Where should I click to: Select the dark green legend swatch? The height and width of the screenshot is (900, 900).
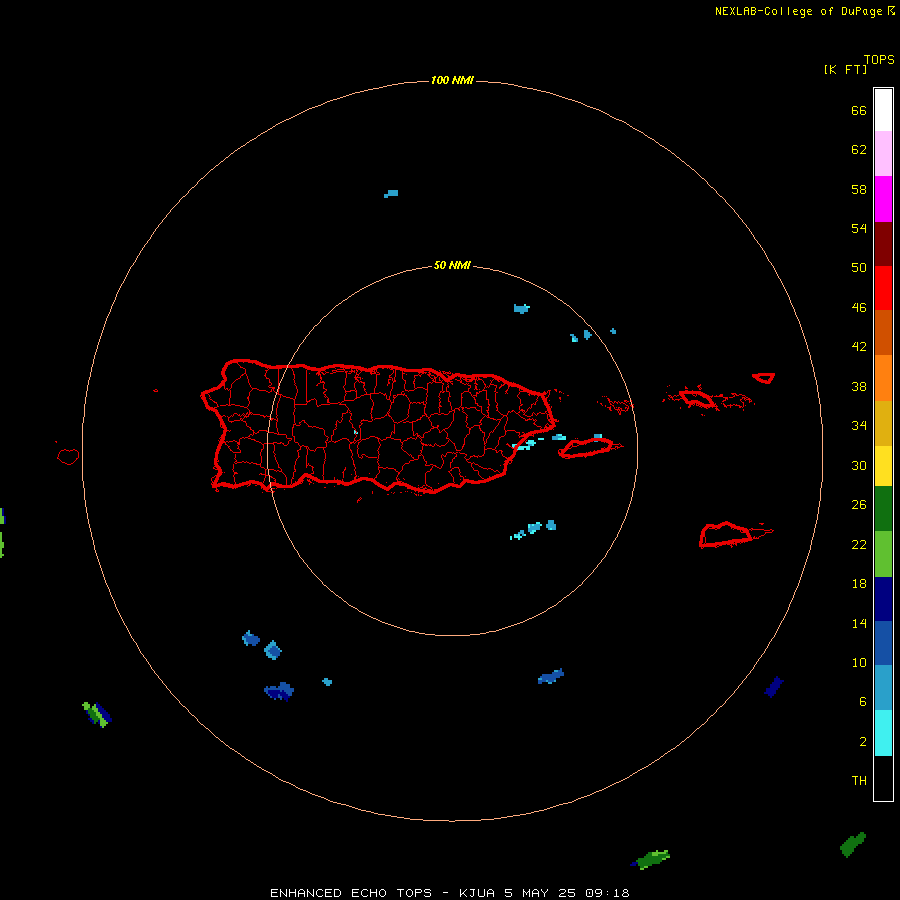[x=883, y=509]
